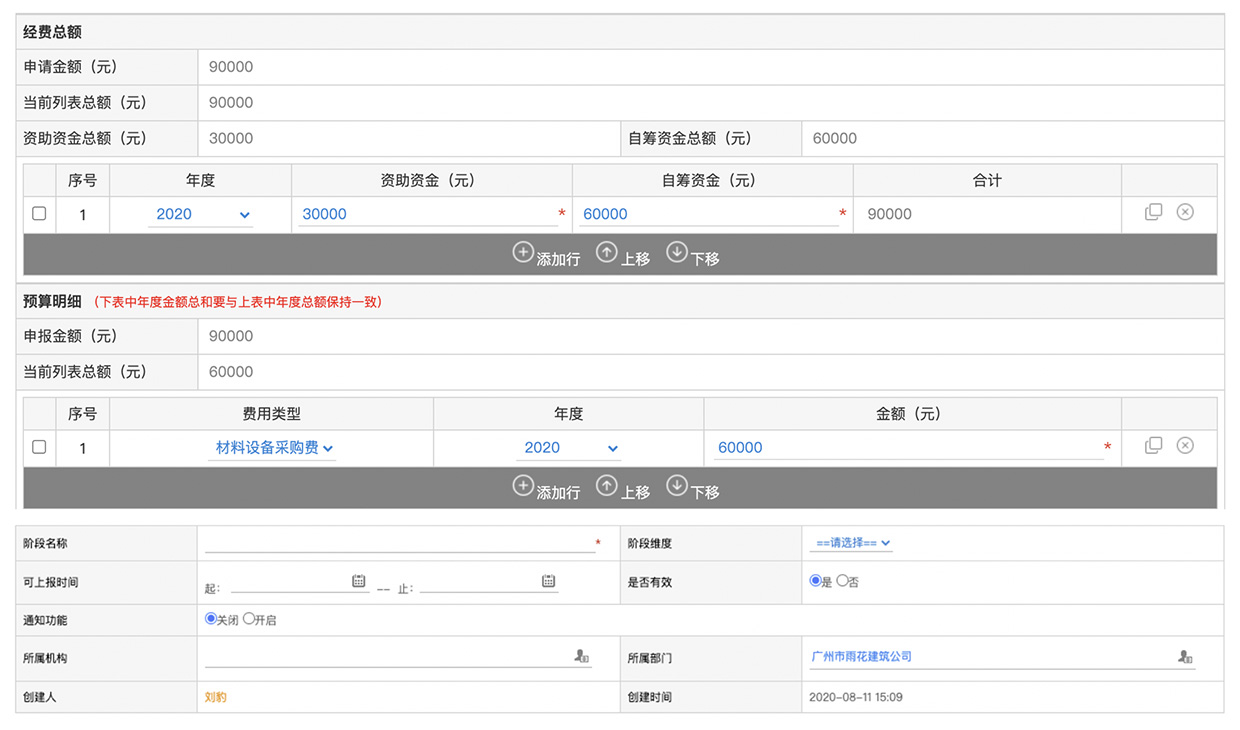1240x730 pixels.
Task: Delete the 材料设备采购费 budget row
Action: (1185, 446)
